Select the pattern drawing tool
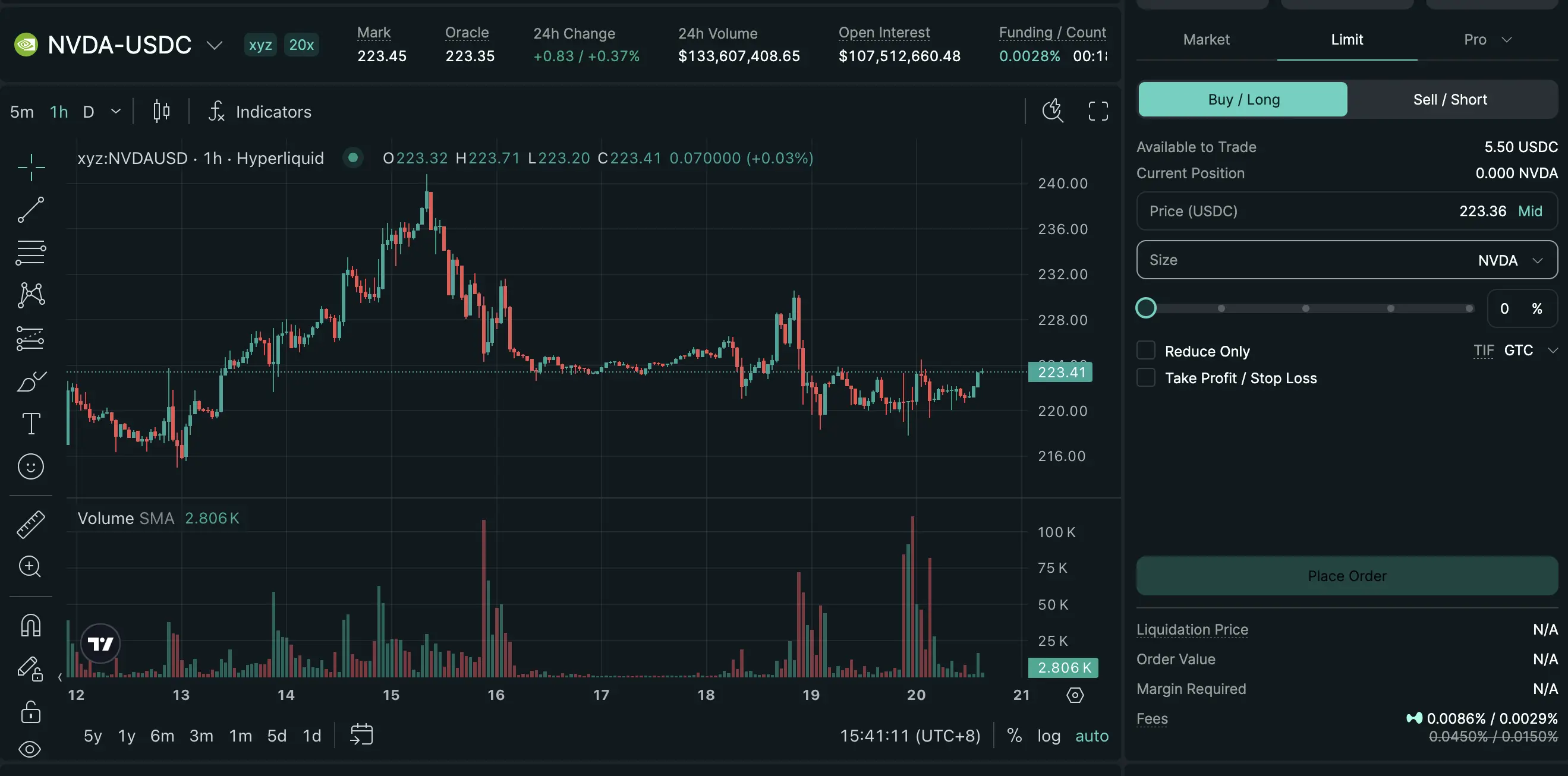Screen dimensions: 1568x776 coord(31,295)
